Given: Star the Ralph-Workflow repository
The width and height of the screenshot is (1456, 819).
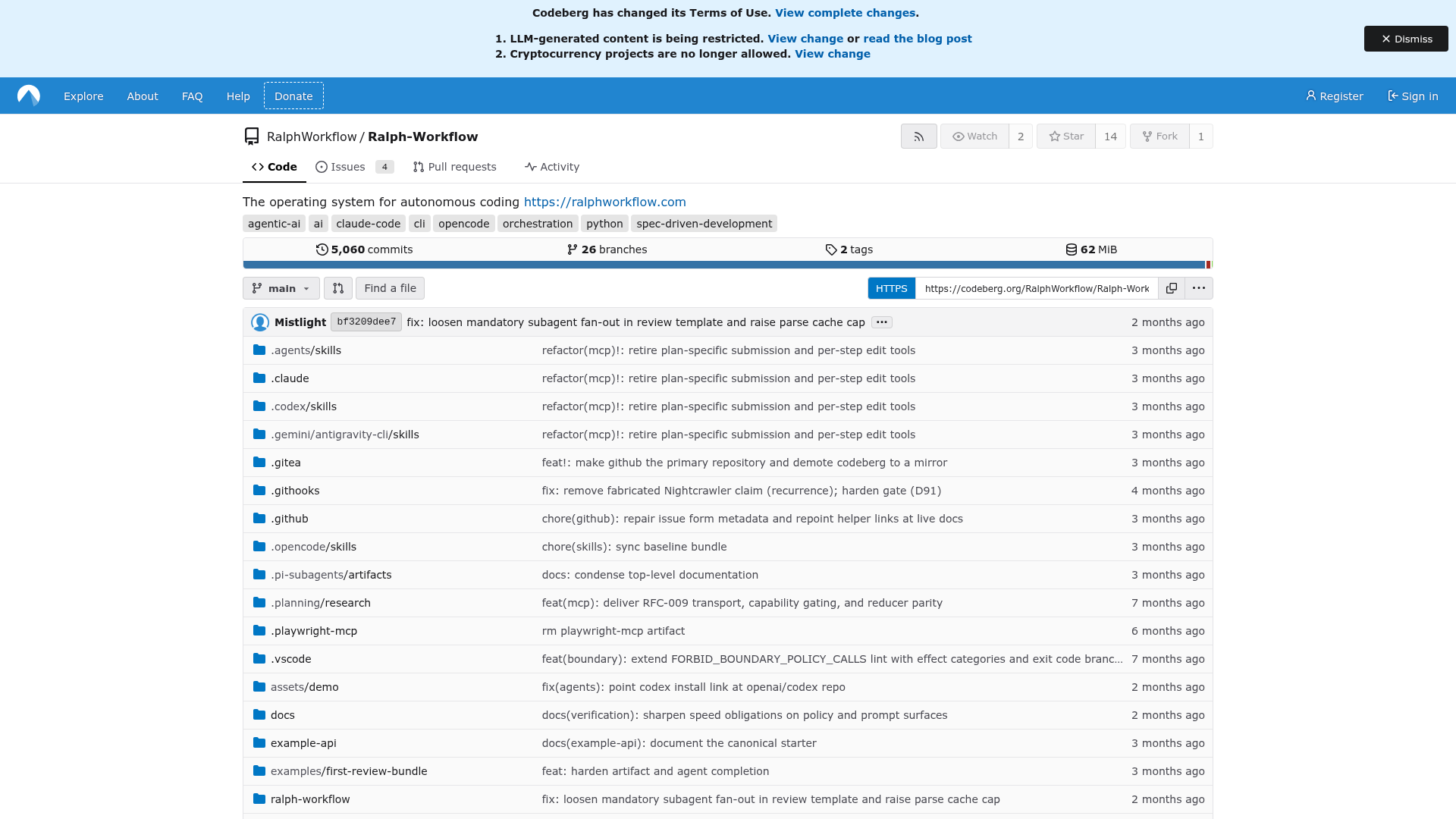Looking at the screenshot, I should click(x=1065, y=136).
